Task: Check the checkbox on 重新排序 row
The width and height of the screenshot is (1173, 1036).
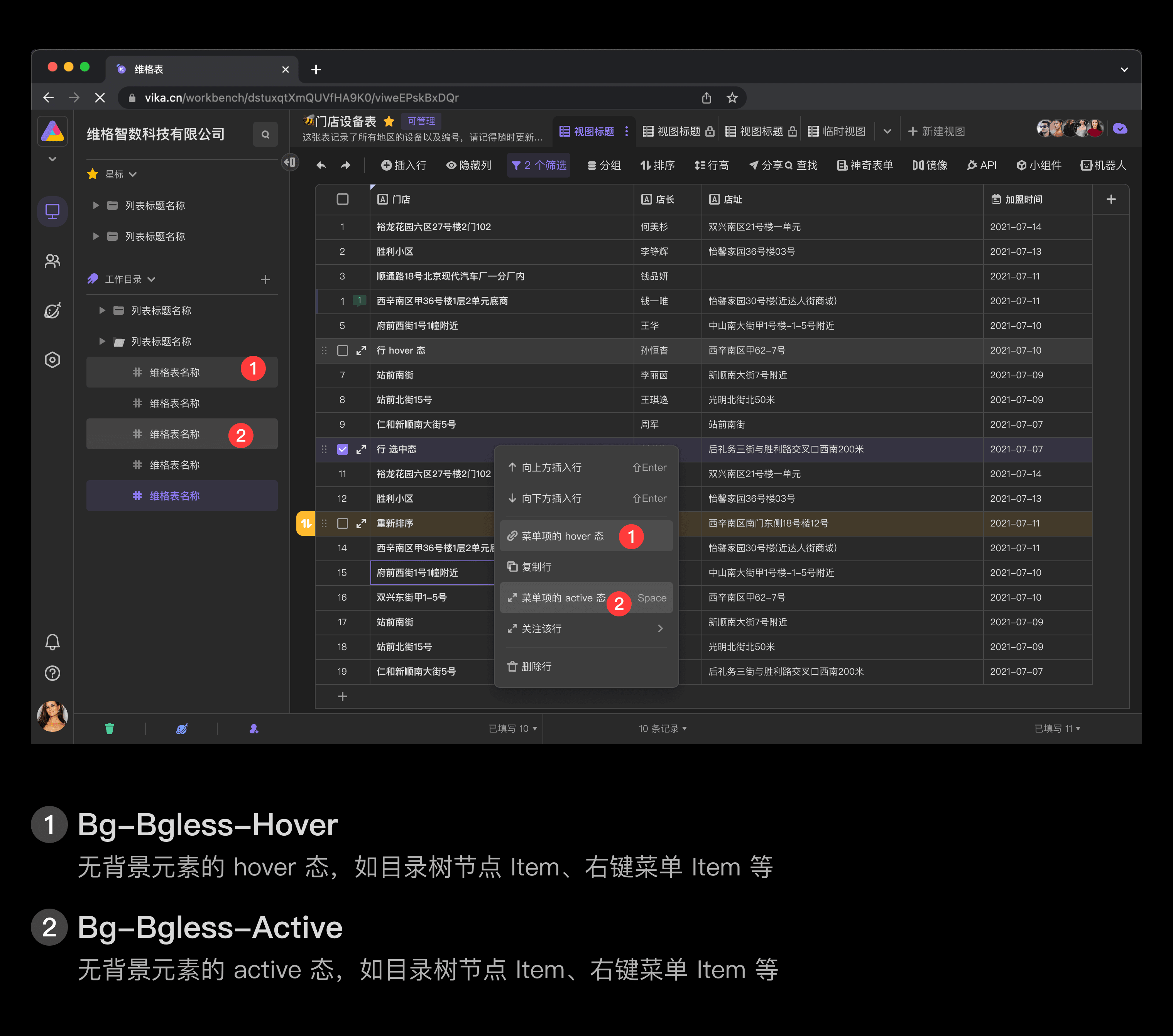Action: coord(343,523)
